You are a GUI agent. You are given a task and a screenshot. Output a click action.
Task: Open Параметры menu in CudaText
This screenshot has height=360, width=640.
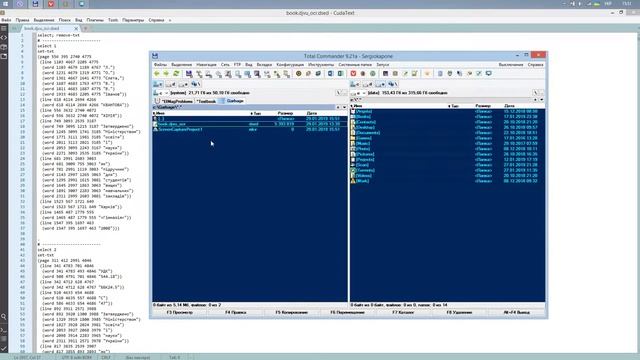coord(133,20)
